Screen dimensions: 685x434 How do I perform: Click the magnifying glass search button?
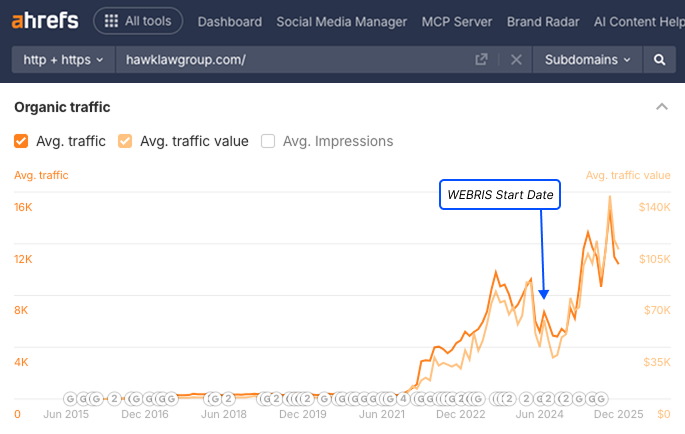tap(659, 60)
